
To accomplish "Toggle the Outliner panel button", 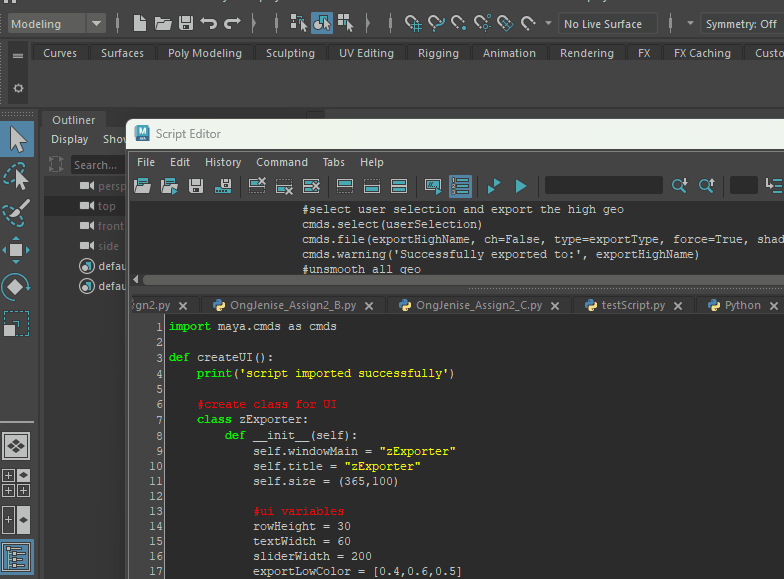I will click(17, 557).
